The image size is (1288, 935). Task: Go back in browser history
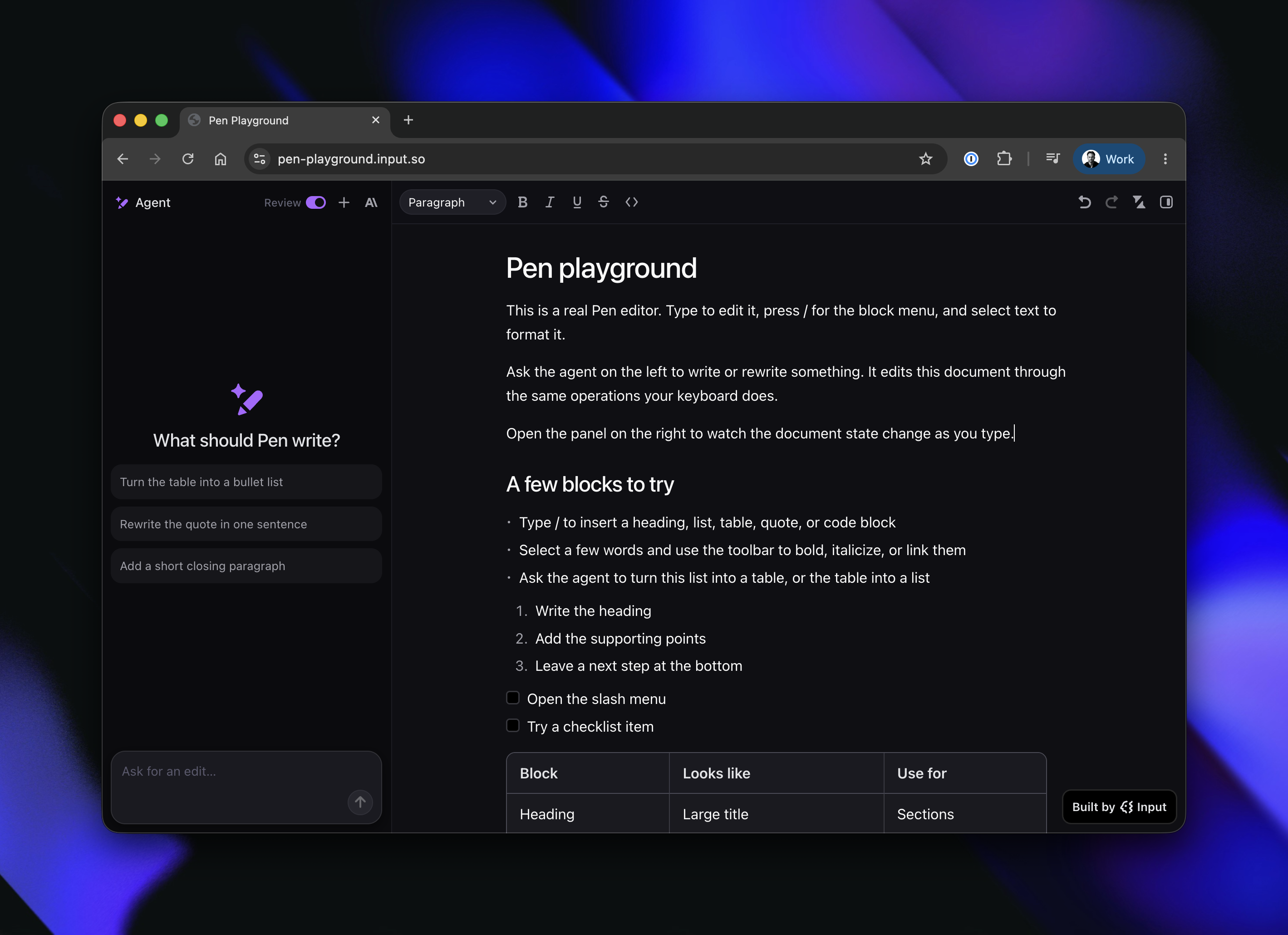(123, 159)
